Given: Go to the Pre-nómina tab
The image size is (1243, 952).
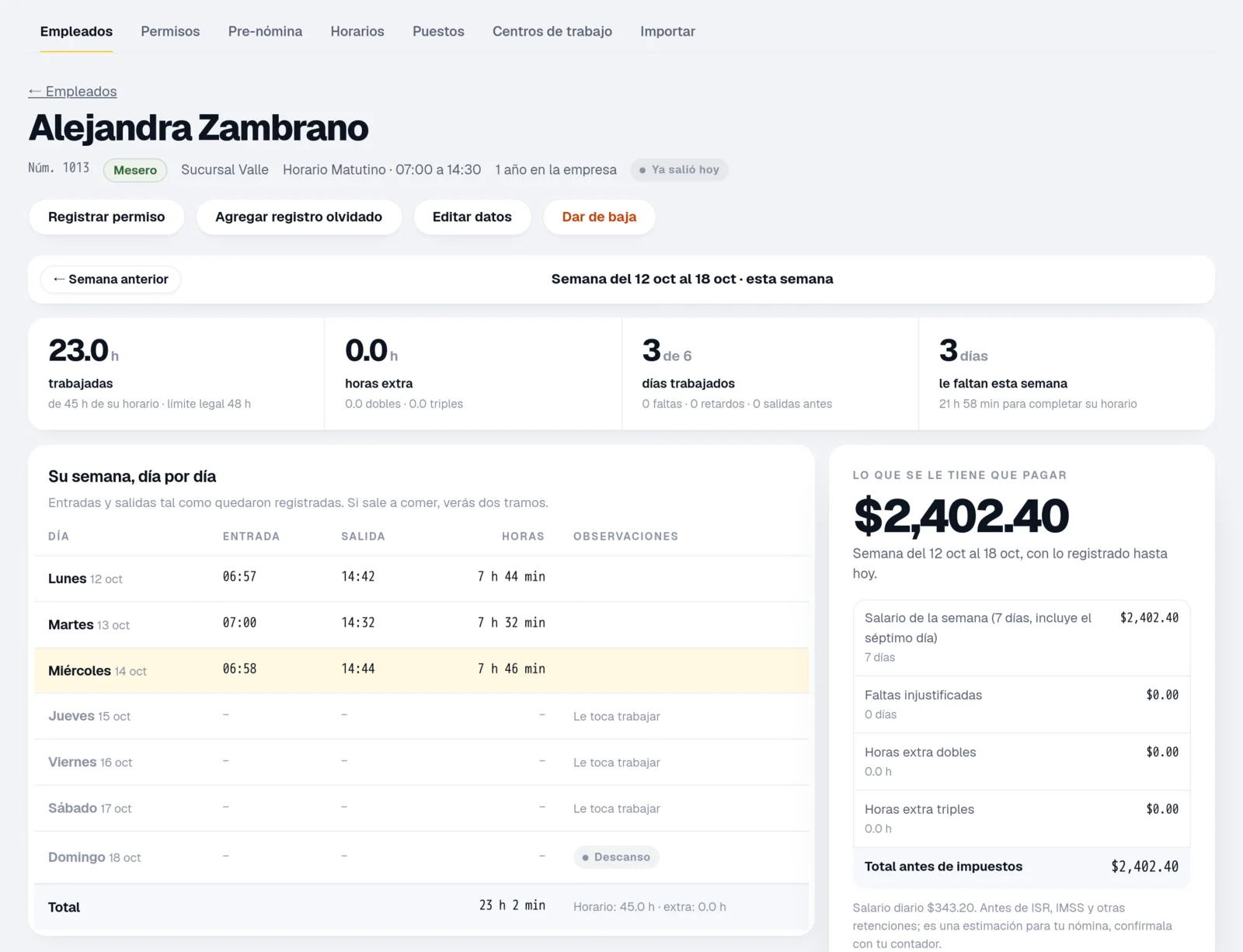Looking at the screenshot, I should [265, 32].
